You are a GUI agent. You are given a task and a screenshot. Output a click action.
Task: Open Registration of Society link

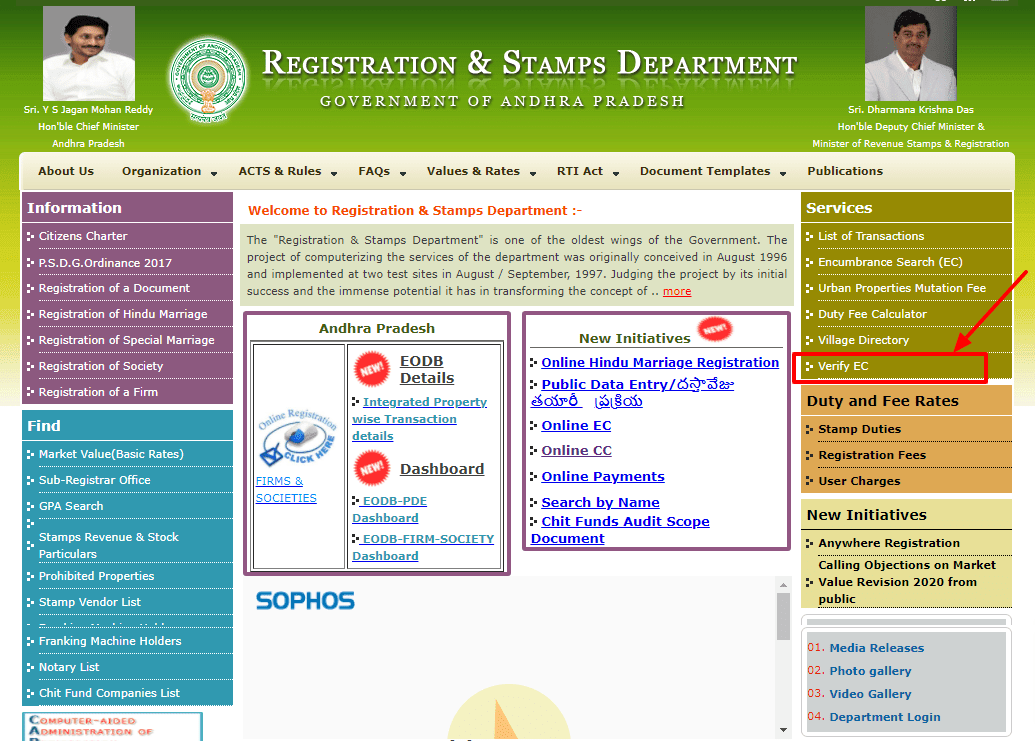[x=100, y=366]
